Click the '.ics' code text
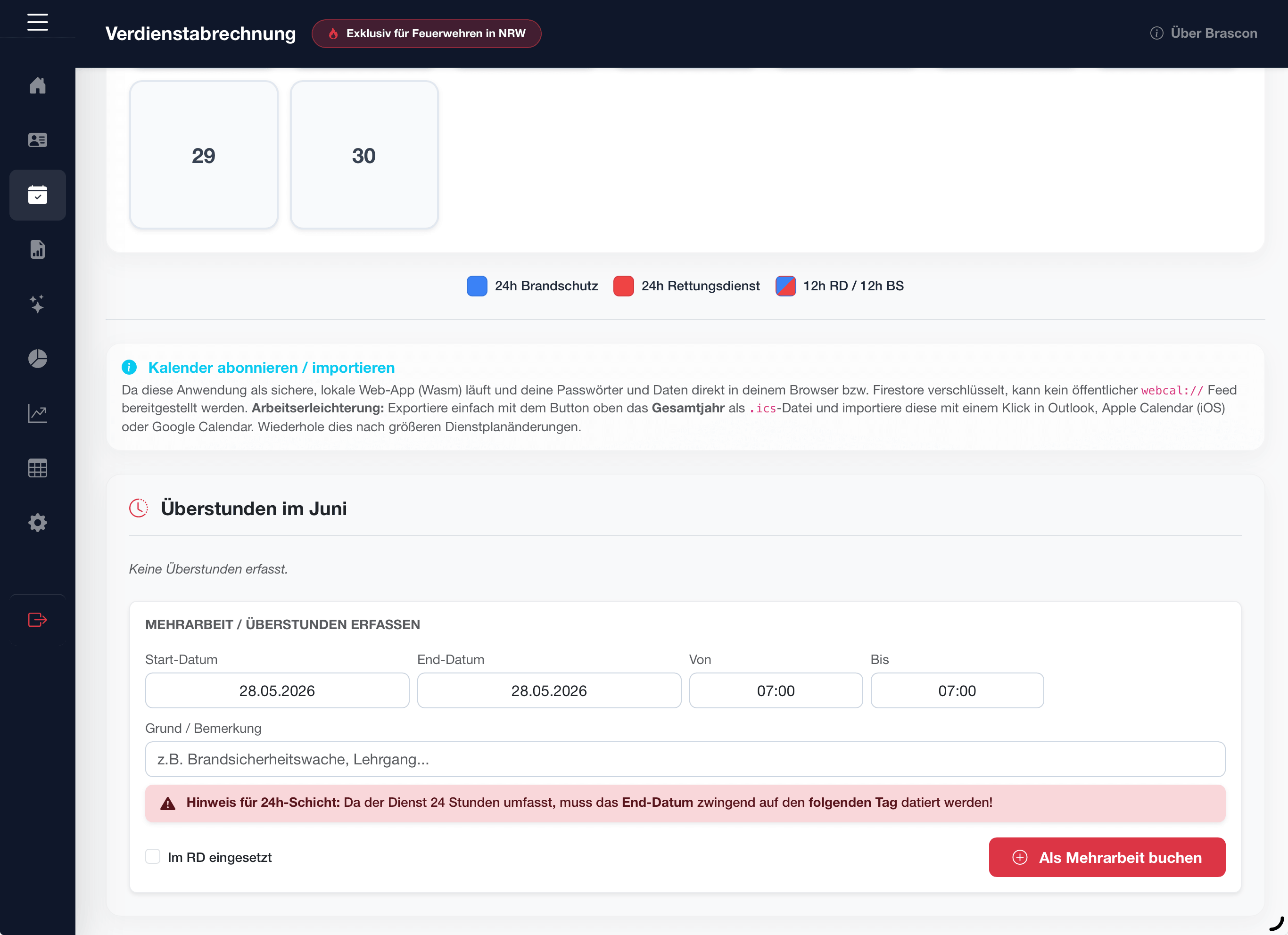Screen dimensions: 1288x935 coord(763,409)
